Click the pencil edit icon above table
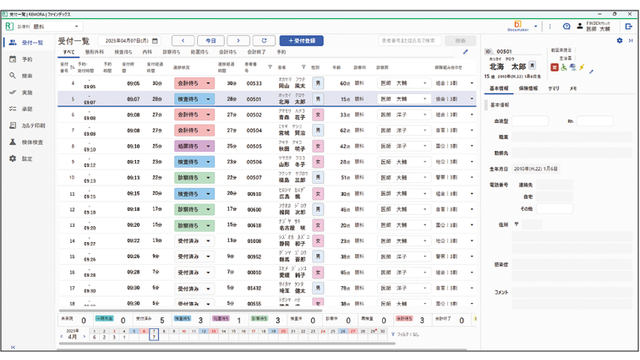Screen dimensions: 640x360 [x=465, y=52]
